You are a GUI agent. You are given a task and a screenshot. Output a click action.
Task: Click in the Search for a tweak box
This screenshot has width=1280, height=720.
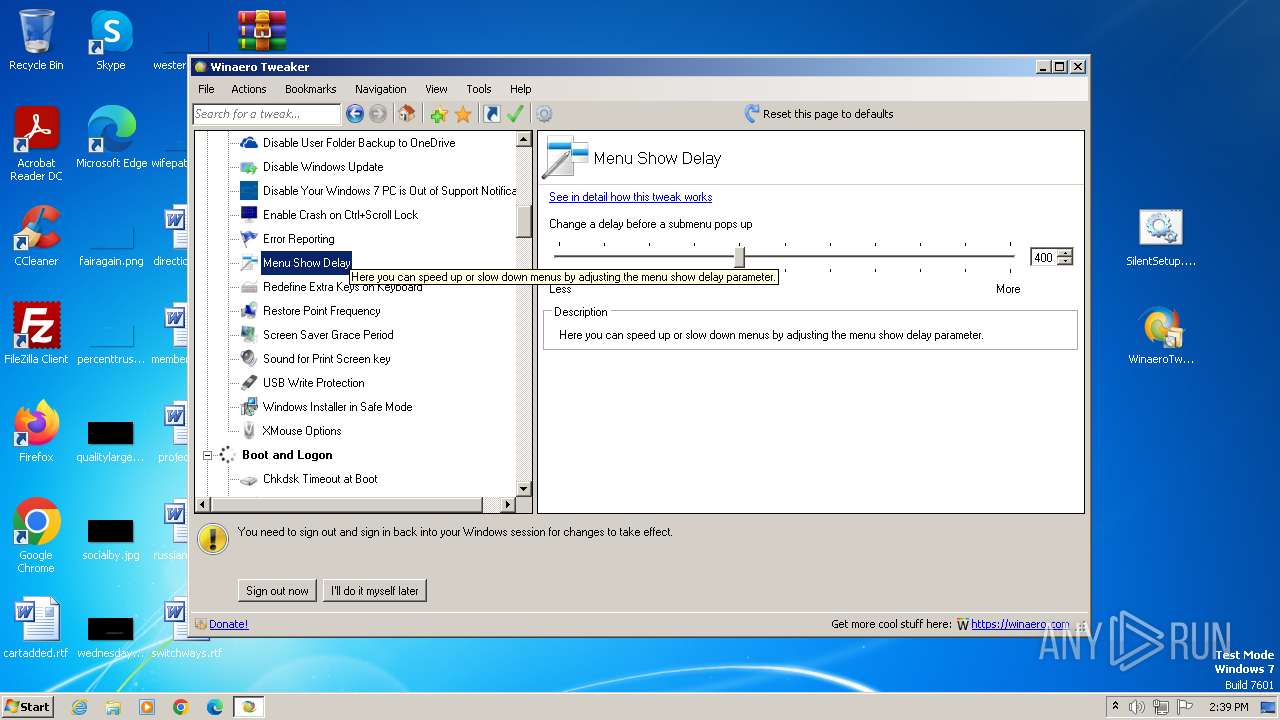[x=267, y=114]
